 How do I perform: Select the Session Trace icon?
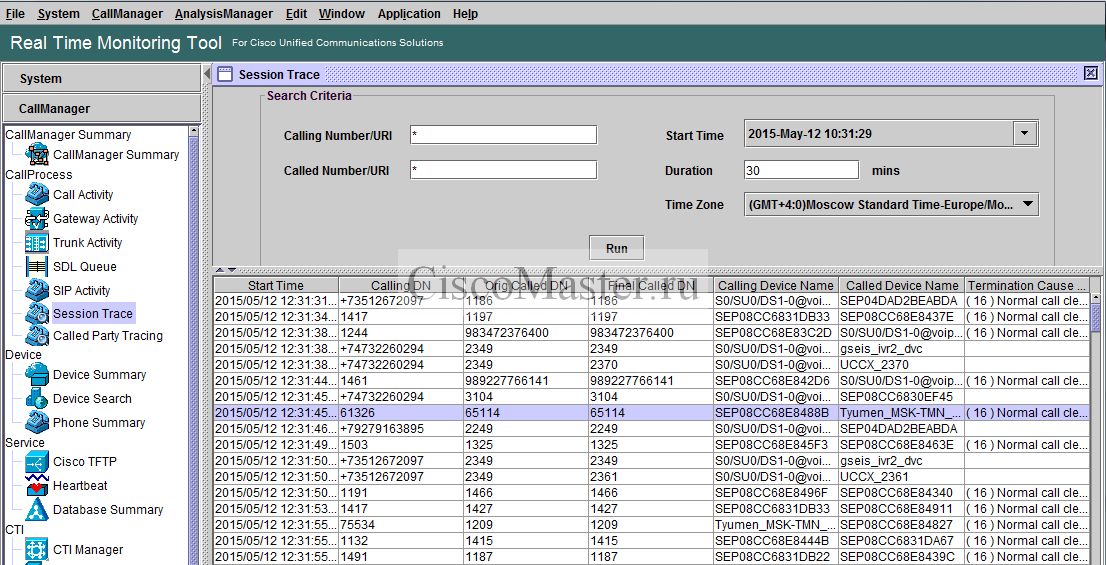pos(37,313)
